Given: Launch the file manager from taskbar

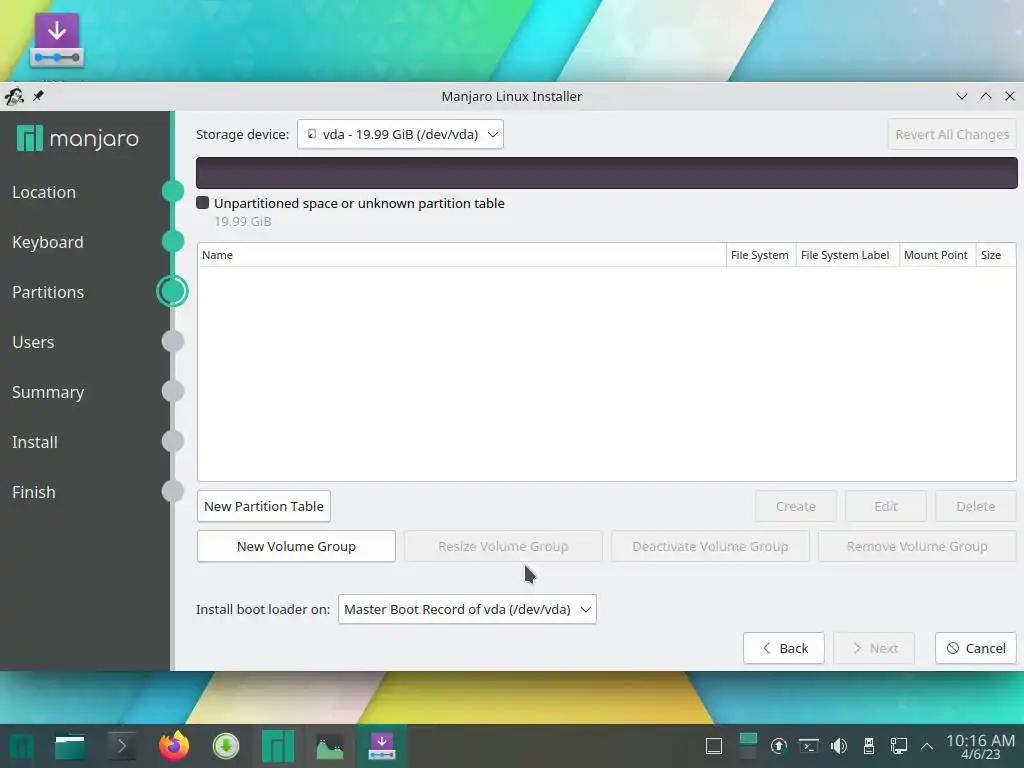Looking at the screenshot, I should coord(70,746).
